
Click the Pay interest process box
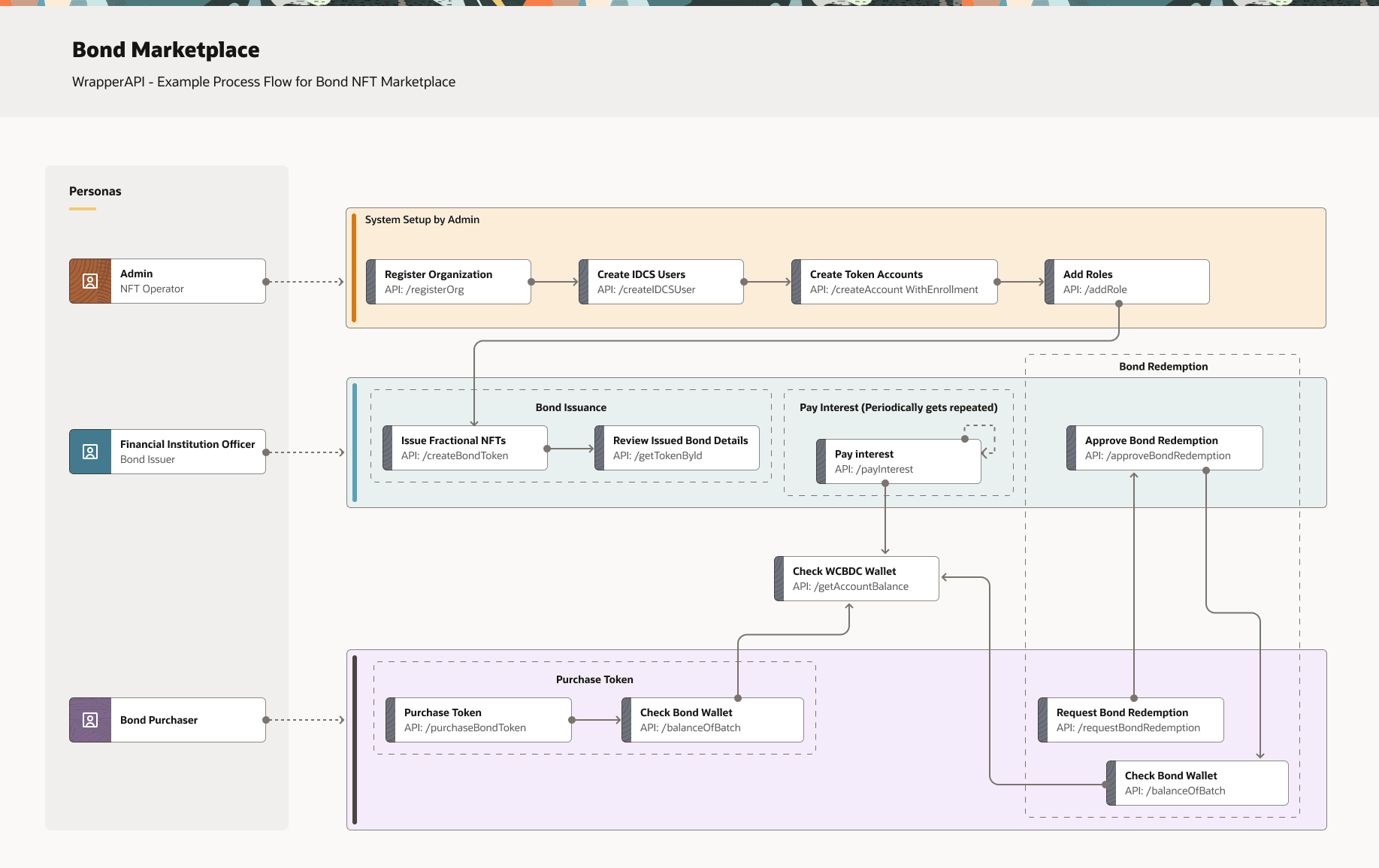[x=899, y=461]
